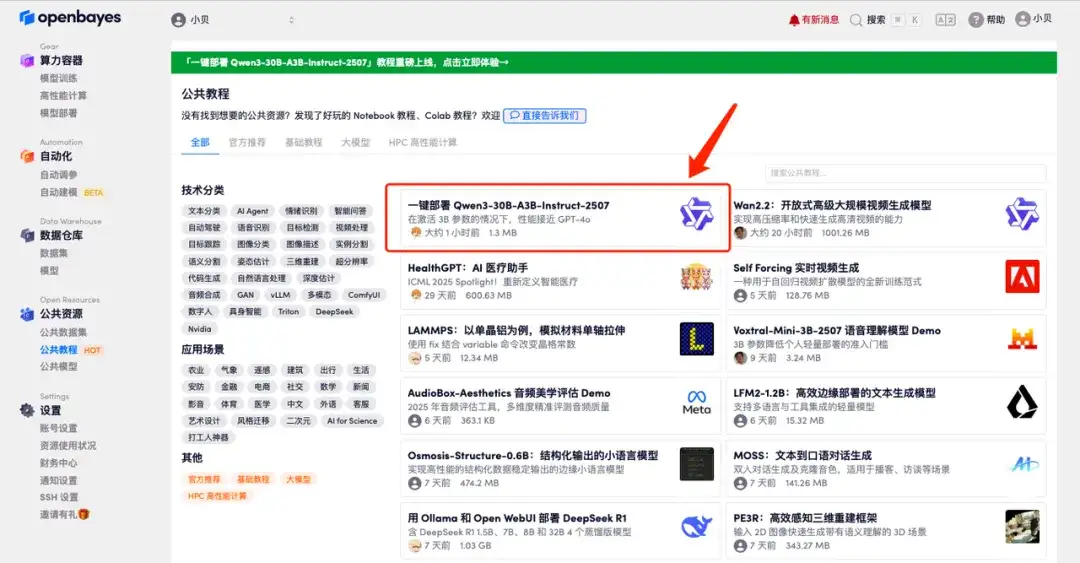The image size is (1080, 563).
Task: Click the Qwen logo on Qwen3-30B-A3B card
Action: pos(696,214)
